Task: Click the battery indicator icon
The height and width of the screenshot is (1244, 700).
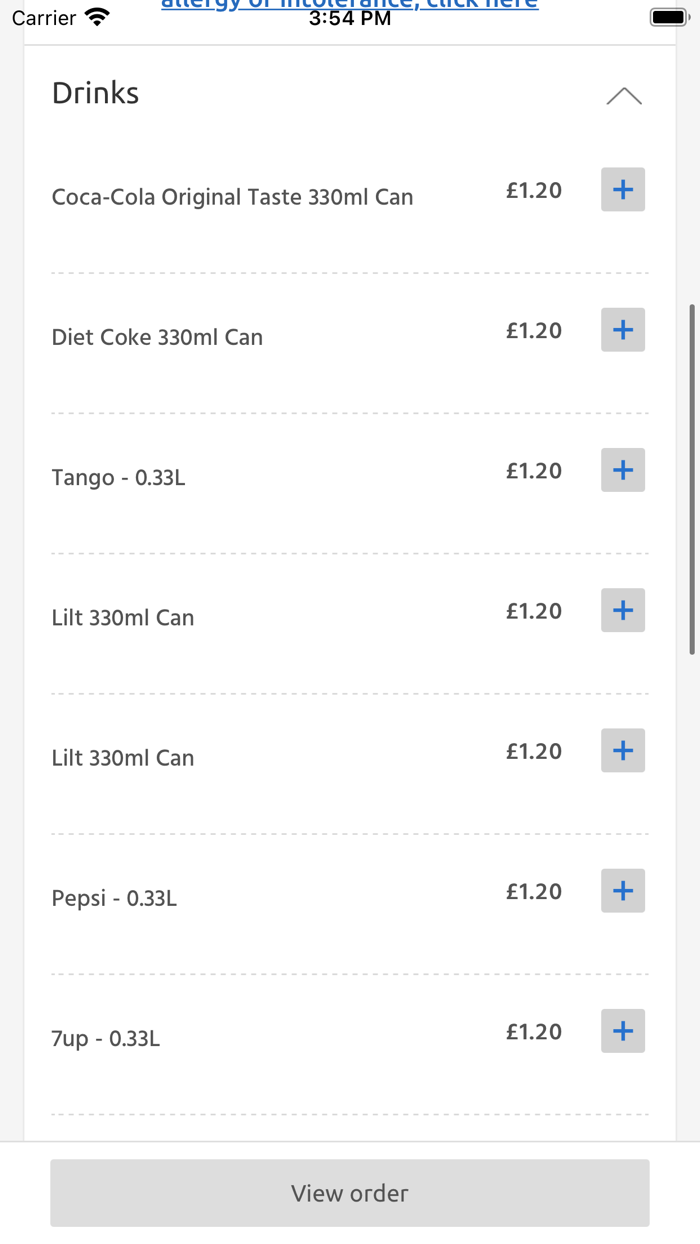Action: tap(668, 16)
